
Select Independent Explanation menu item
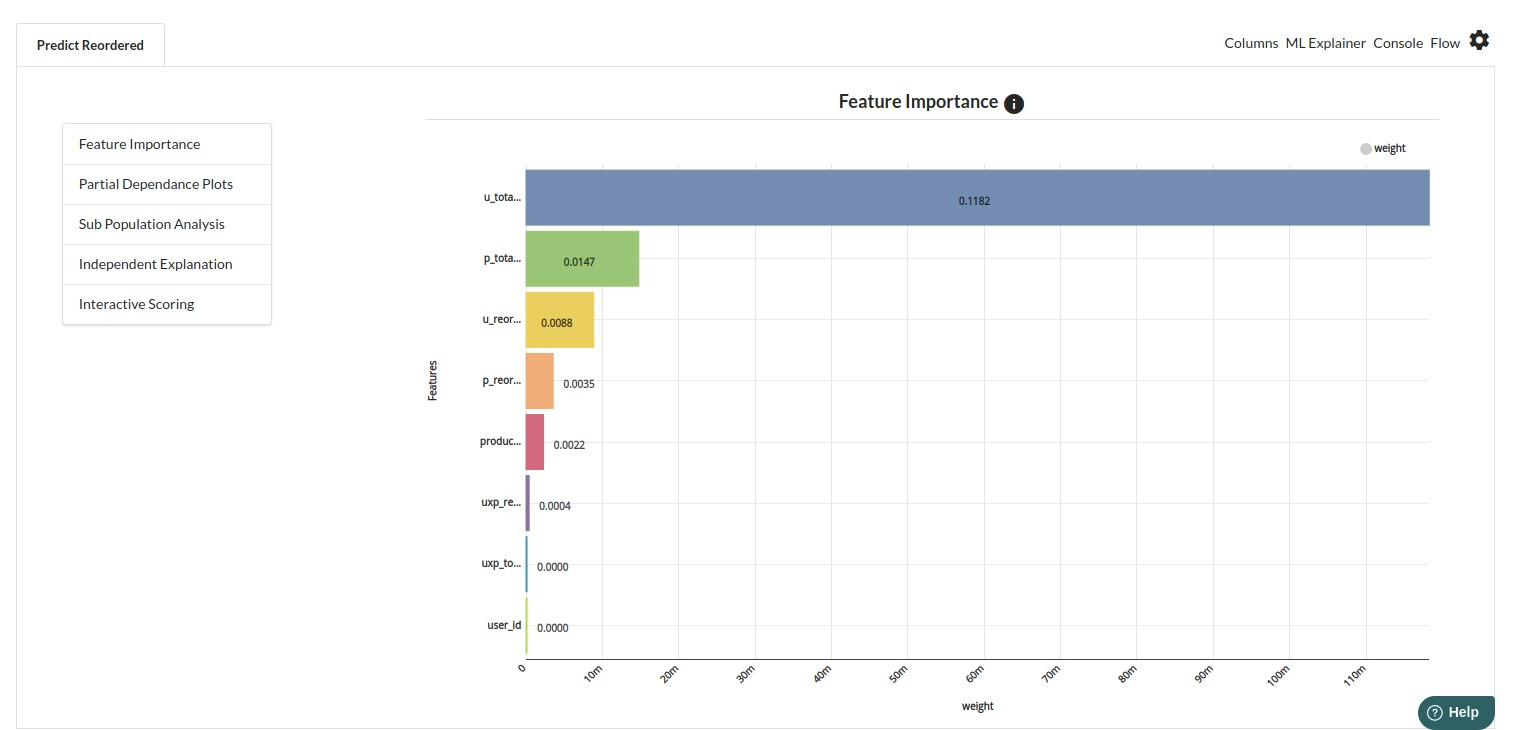click(x=167, y=264)
